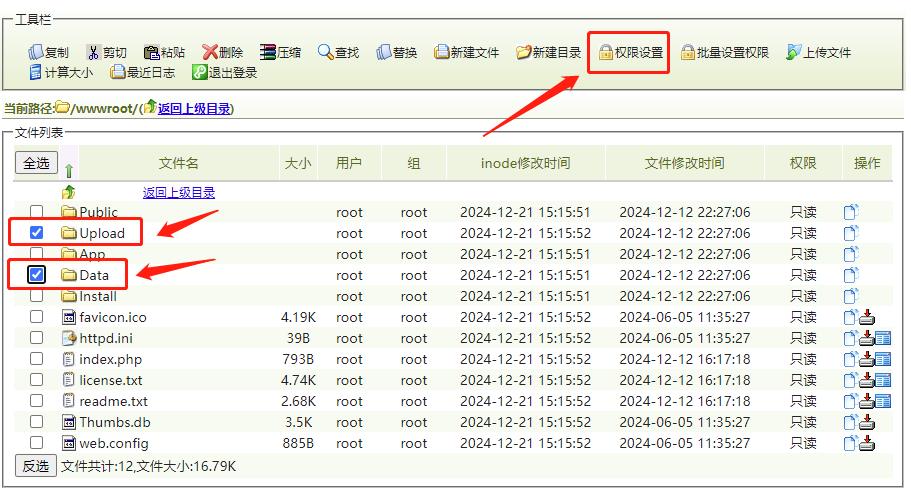The image size is (911, 504).
Task: Click the 上传文件 (upload file) icon
Action: (x=794, y=52)
